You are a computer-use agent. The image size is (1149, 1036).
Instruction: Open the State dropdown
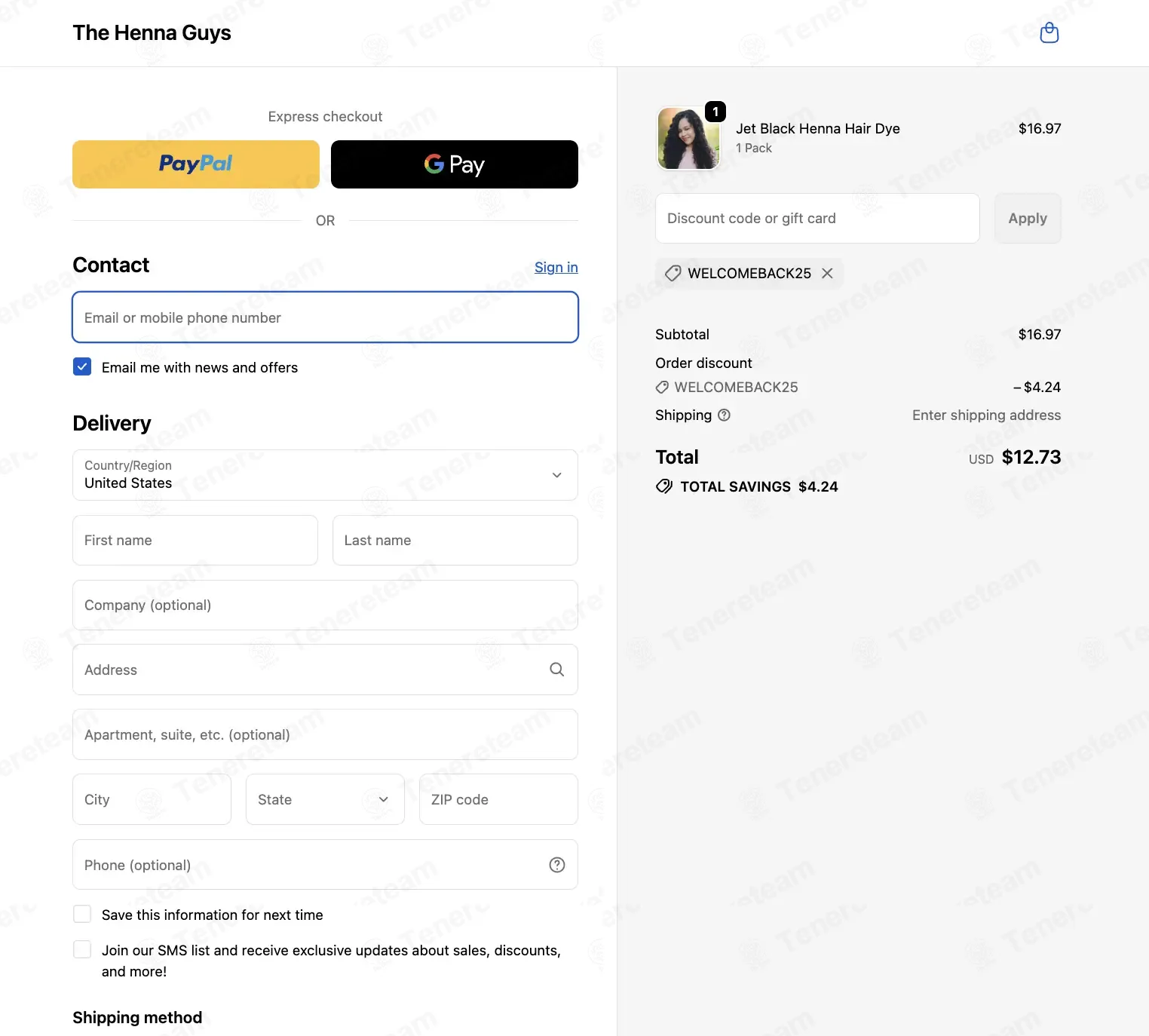click(325, 799)
